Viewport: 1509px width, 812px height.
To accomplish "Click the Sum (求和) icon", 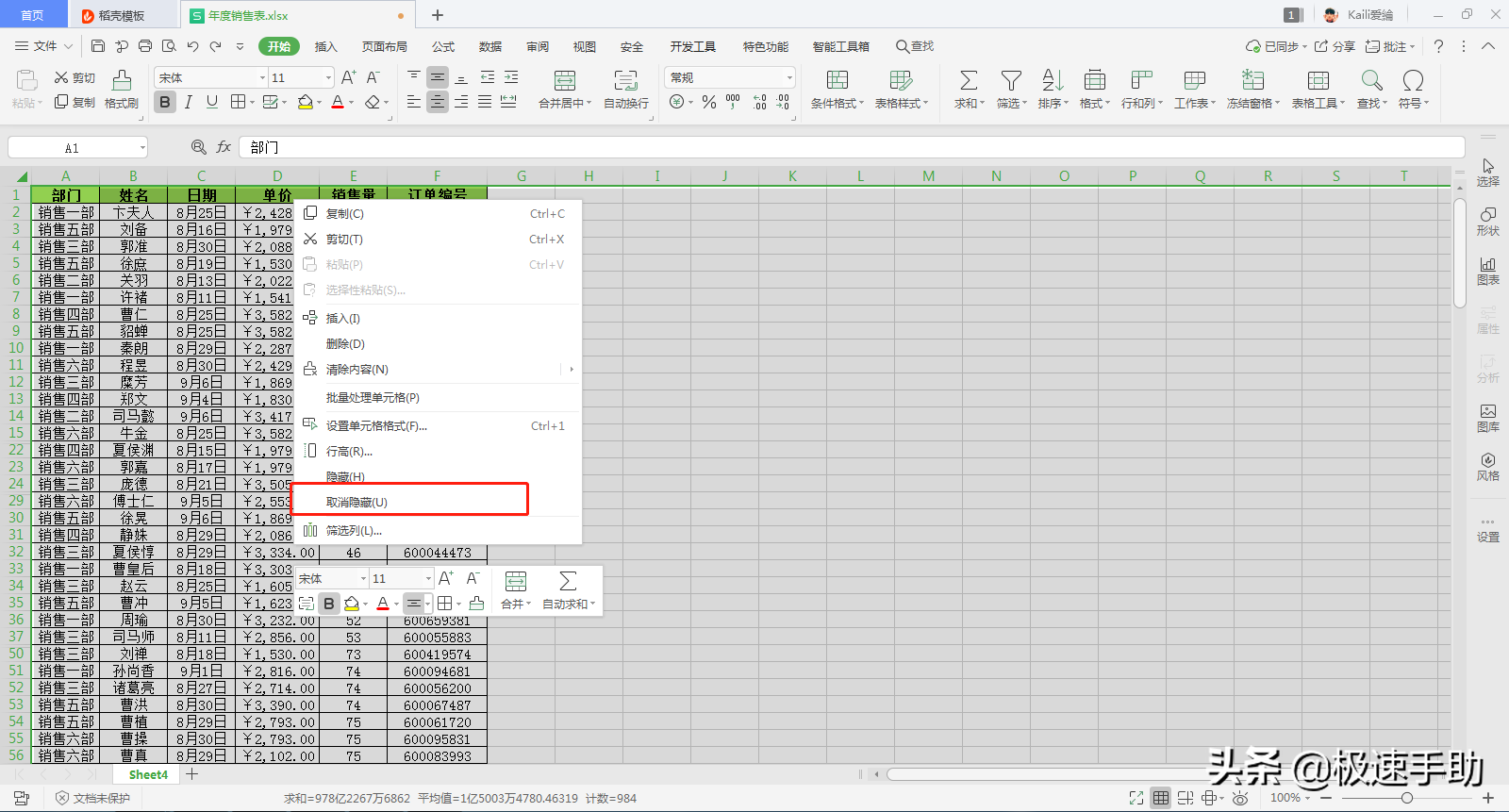I will coord(969,81).
